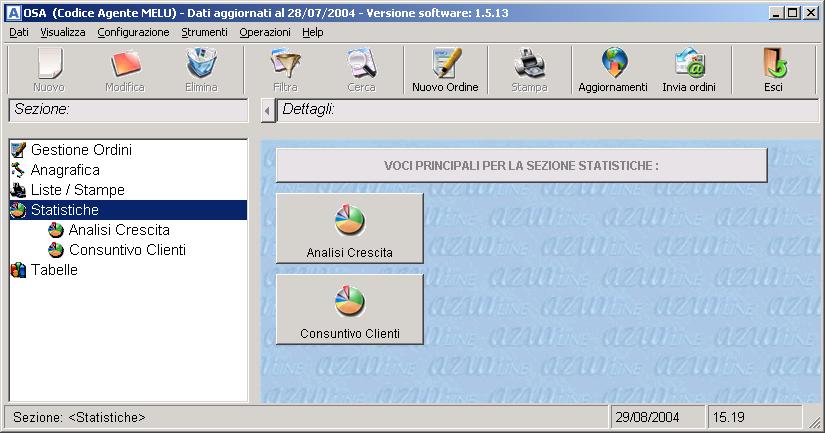The image size is (825, 433).
Task: Open the Dati menu
Action: [19, 32]
